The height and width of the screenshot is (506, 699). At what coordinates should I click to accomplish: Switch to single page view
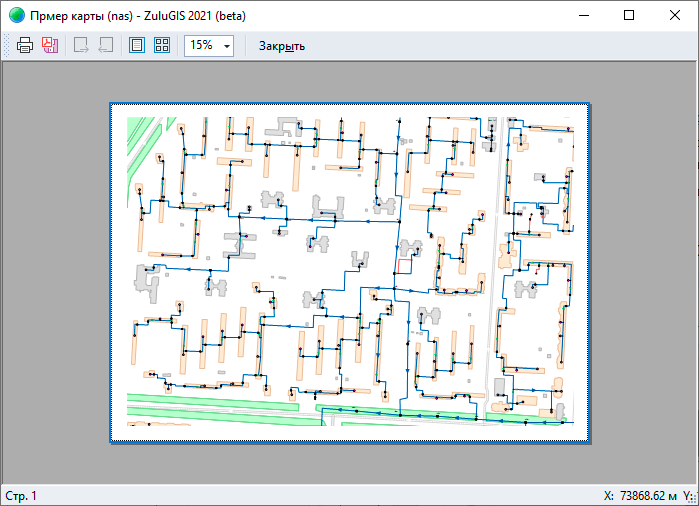point(137,46)
